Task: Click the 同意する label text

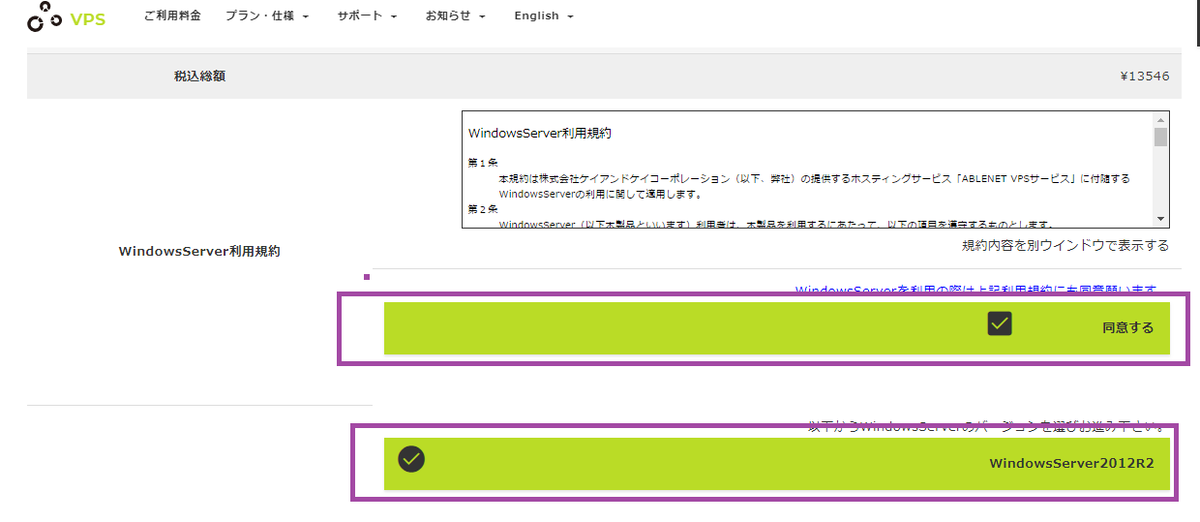Action: 1128,327
